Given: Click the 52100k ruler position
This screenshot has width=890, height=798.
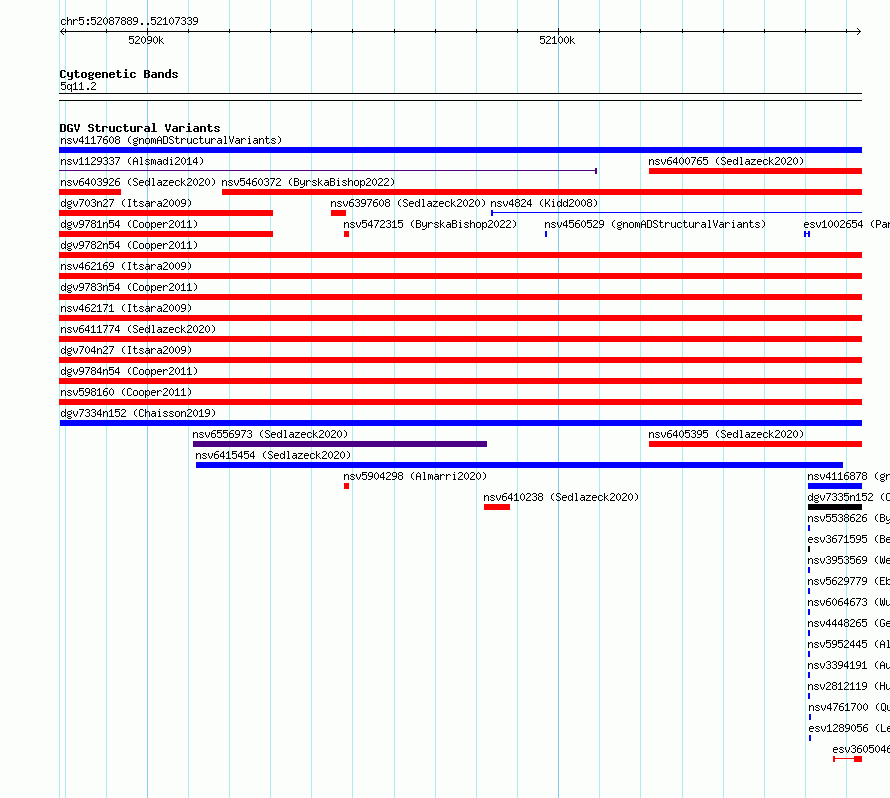Looking at the screenshot, I should 557,40.
